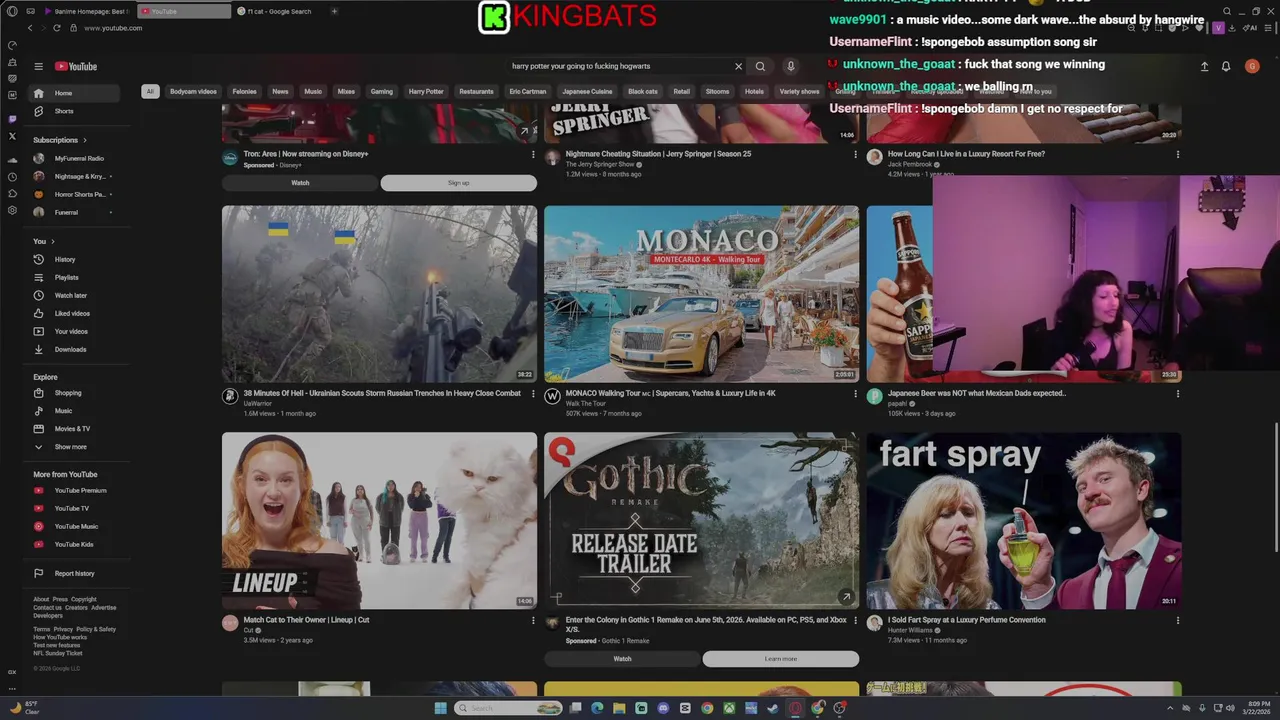Open the fart spray video thumbnail
Image resolution: width=1280 pixels, height=720 pixels.
(x=1024, y=521)
